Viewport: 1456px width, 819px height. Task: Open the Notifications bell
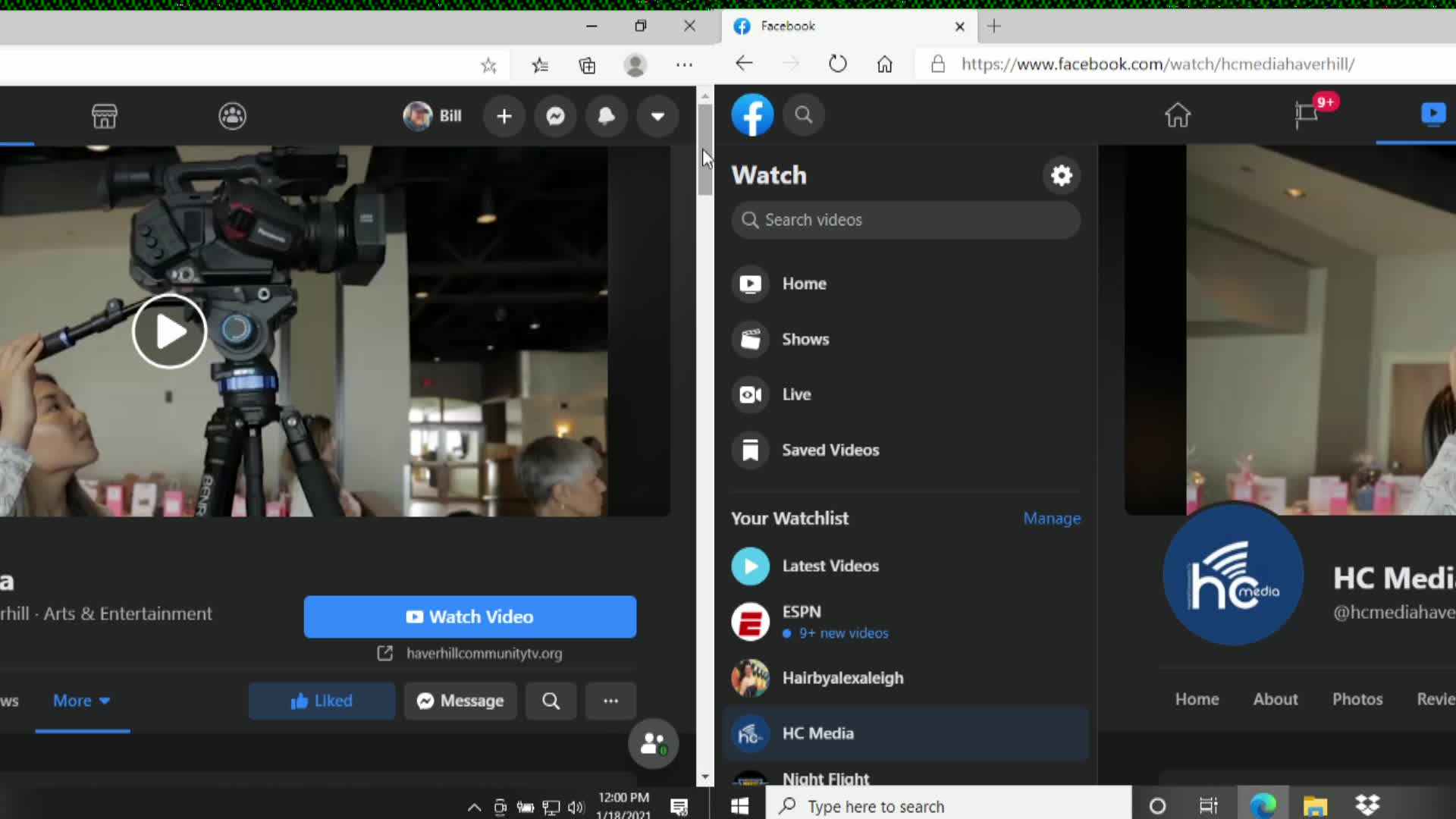(x=607, y=116)
